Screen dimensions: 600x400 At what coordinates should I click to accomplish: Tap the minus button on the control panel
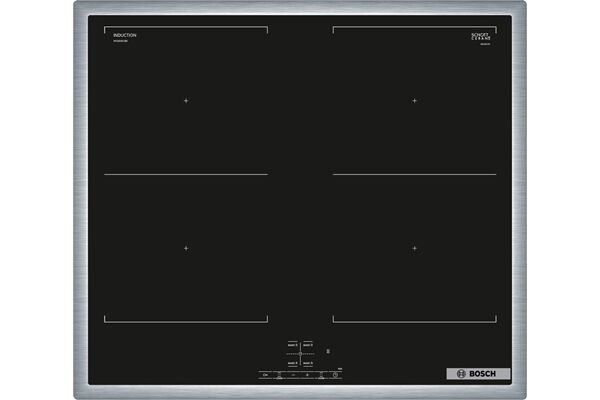pos(293,375)
